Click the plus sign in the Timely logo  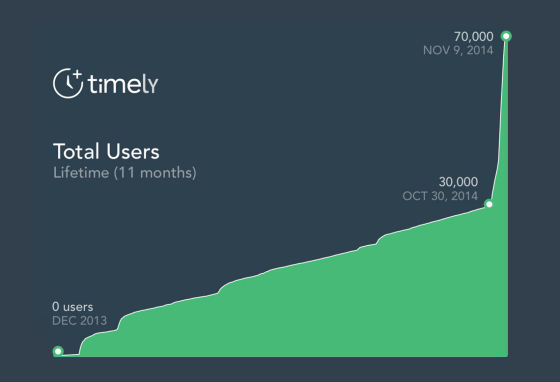pos(78,75)
